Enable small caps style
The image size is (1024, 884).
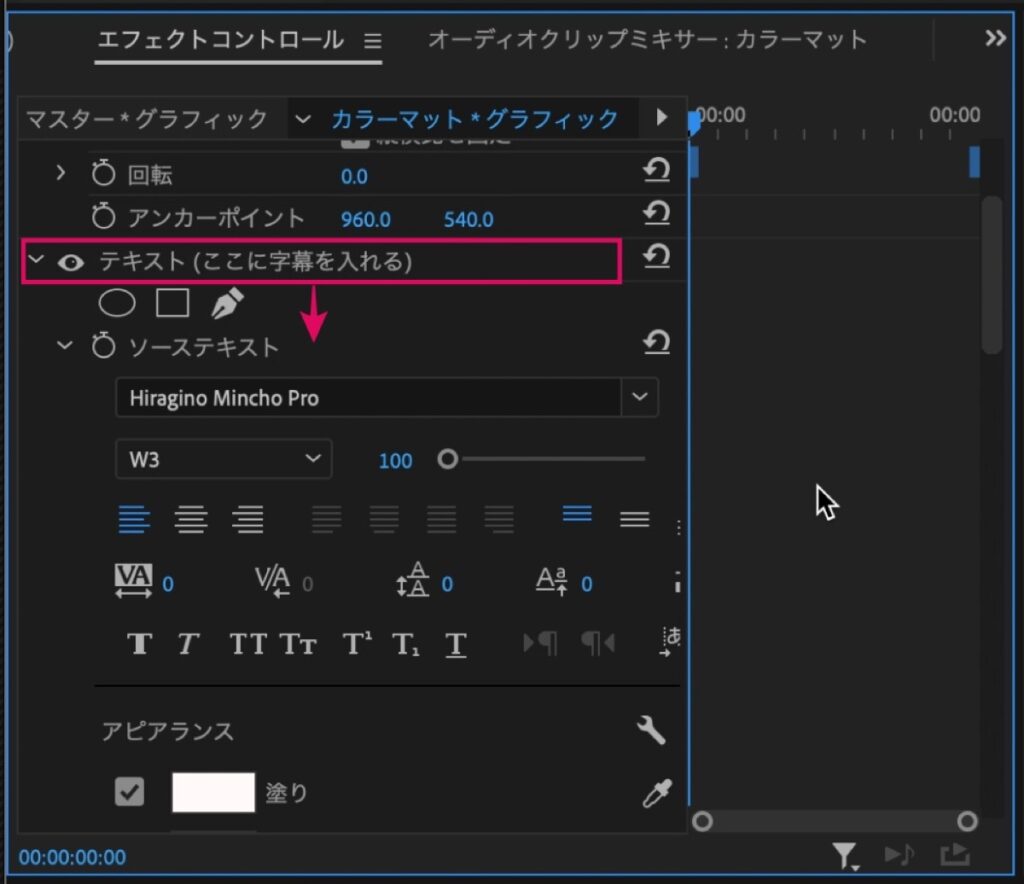[298, 644]
